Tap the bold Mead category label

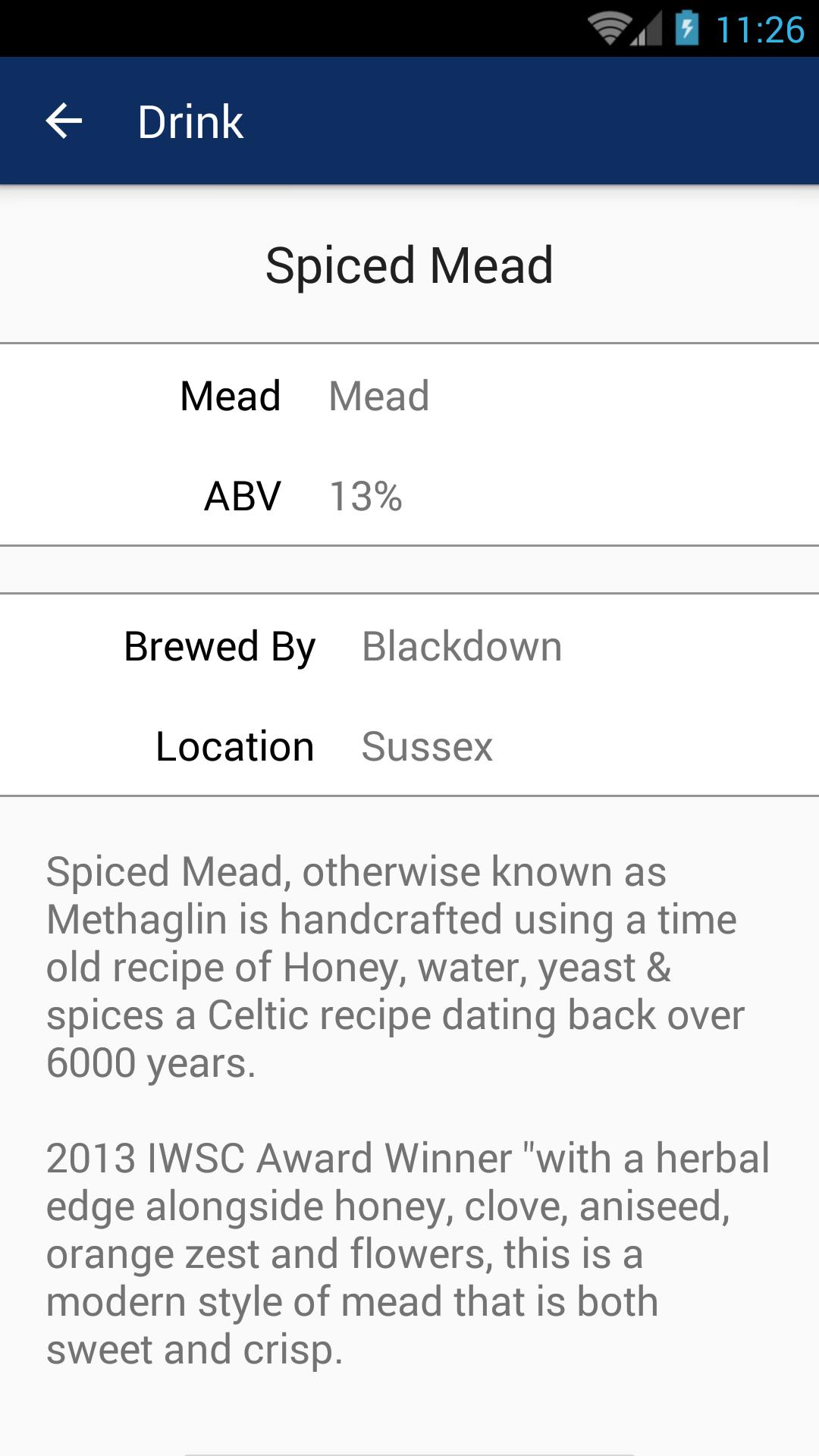click(231, 396)
